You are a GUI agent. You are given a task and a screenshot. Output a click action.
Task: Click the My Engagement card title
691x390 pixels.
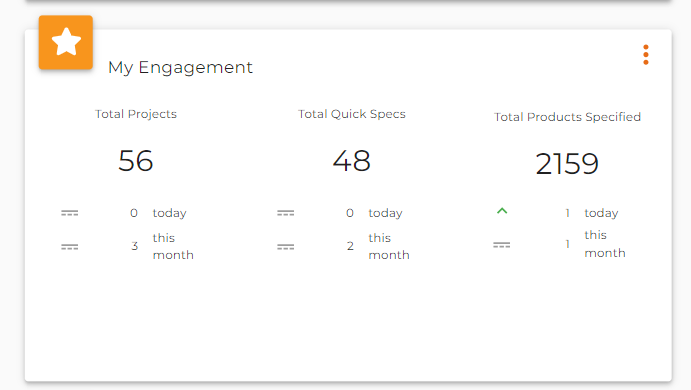click(x=180, y=67)
